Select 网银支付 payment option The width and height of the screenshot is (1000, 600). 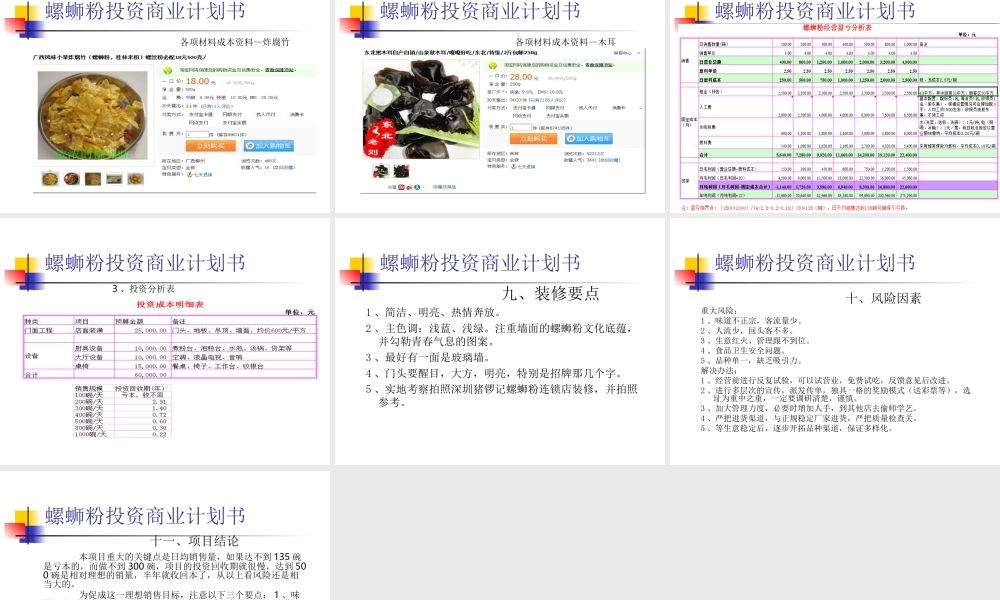point(231,114)
